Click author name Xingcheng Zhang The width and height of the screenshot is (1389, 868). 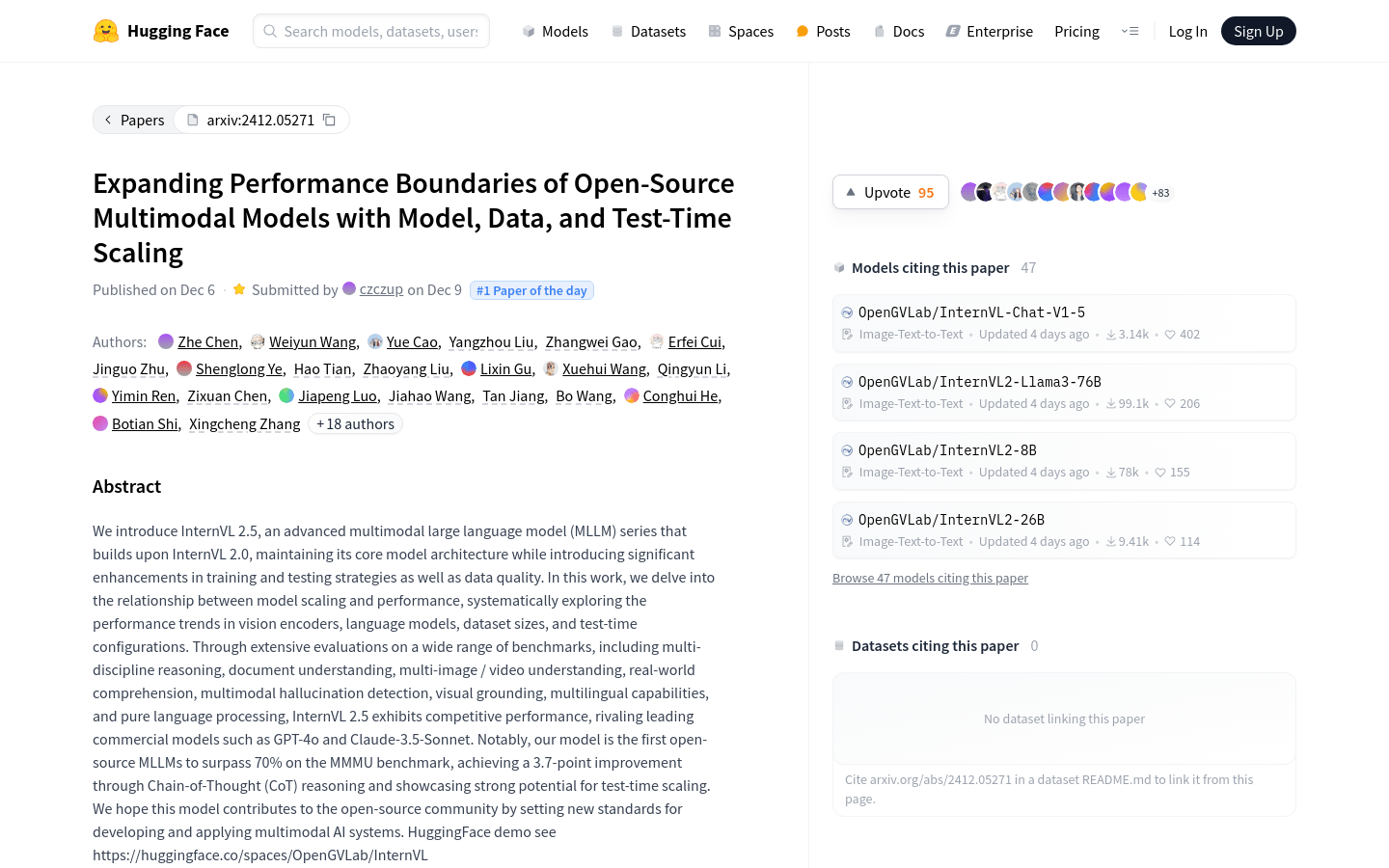(x=245, y=423)
